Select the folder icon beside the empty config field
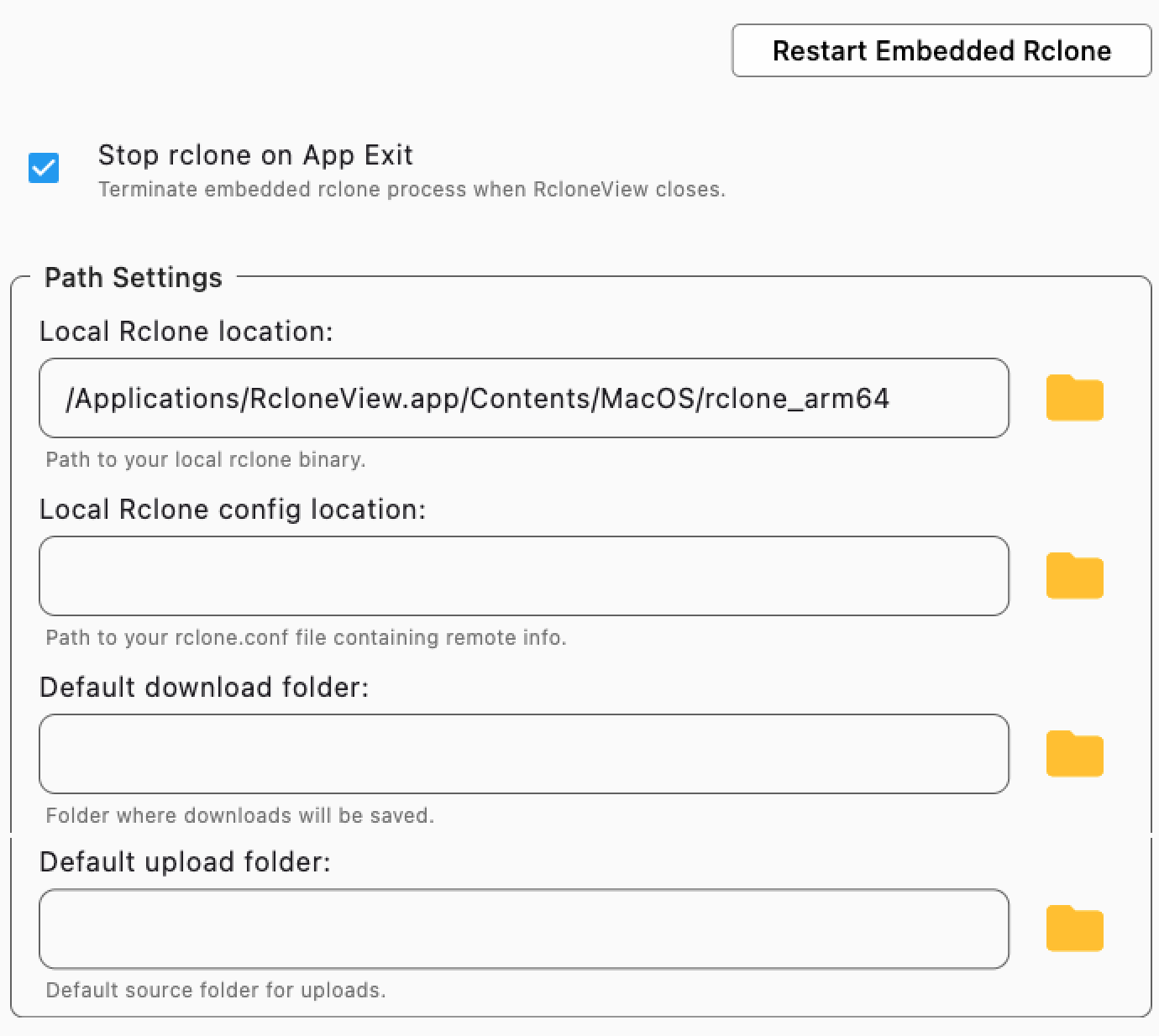 pos(1075,576)
